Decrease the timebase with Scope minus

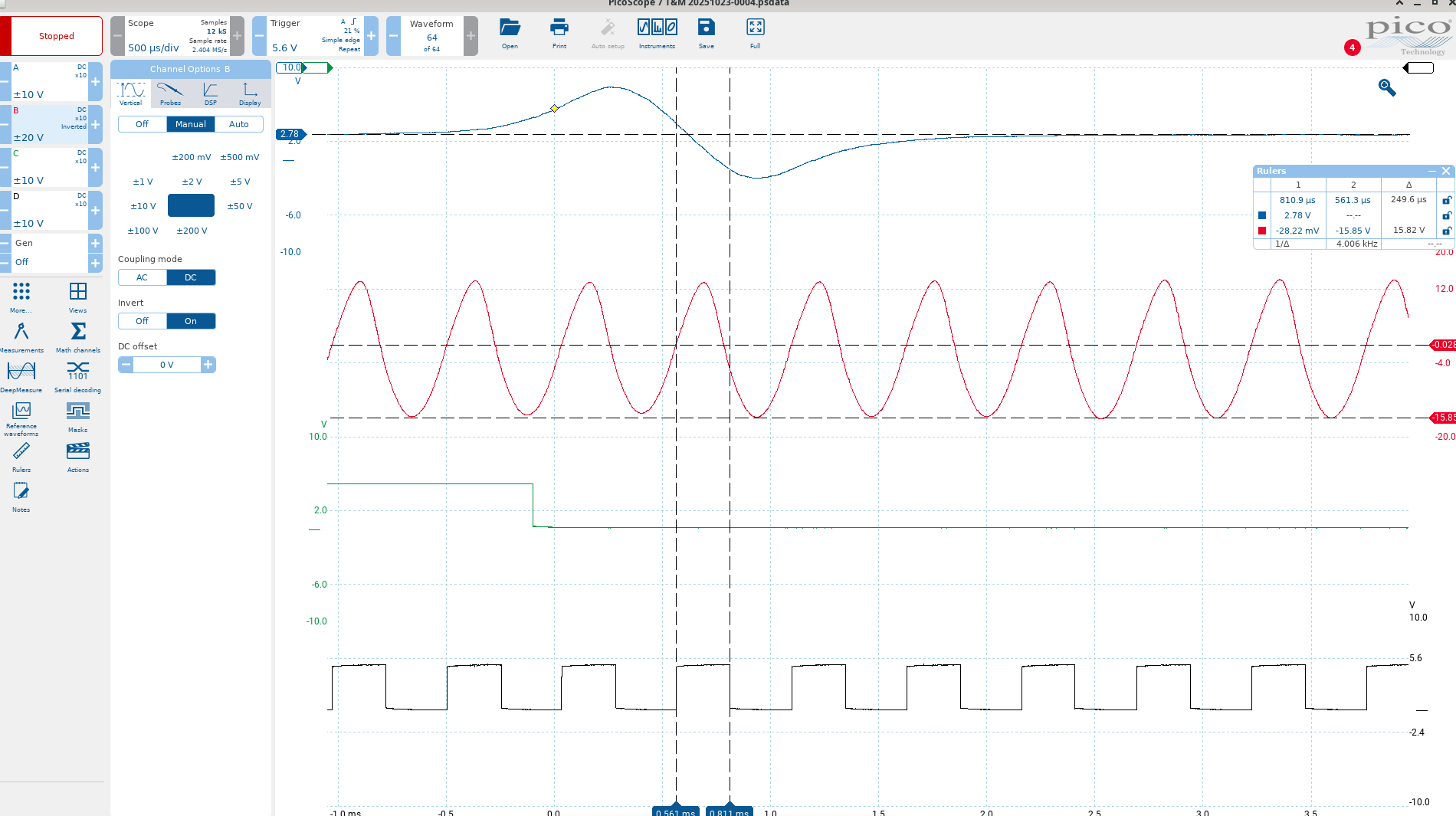point(117,36)
